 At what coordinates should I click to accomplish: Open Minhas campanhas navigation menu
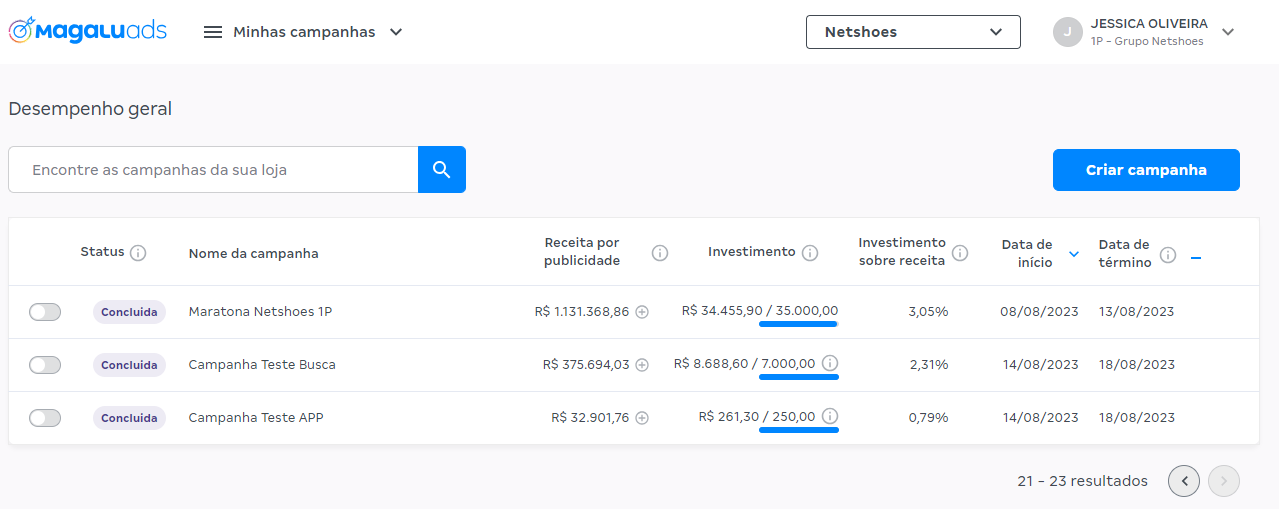[x=303, y=32]
